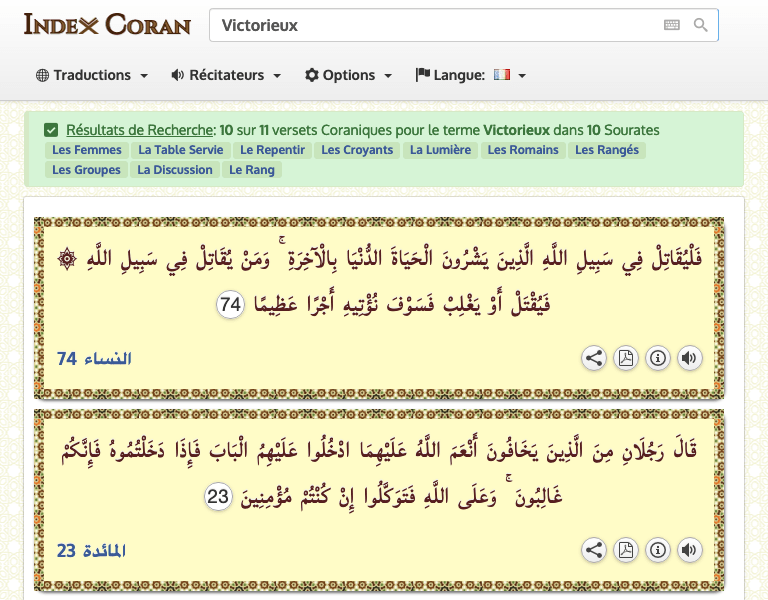Click the share icon for verse 74
The image size is (768, 600).
pos(594,358)
